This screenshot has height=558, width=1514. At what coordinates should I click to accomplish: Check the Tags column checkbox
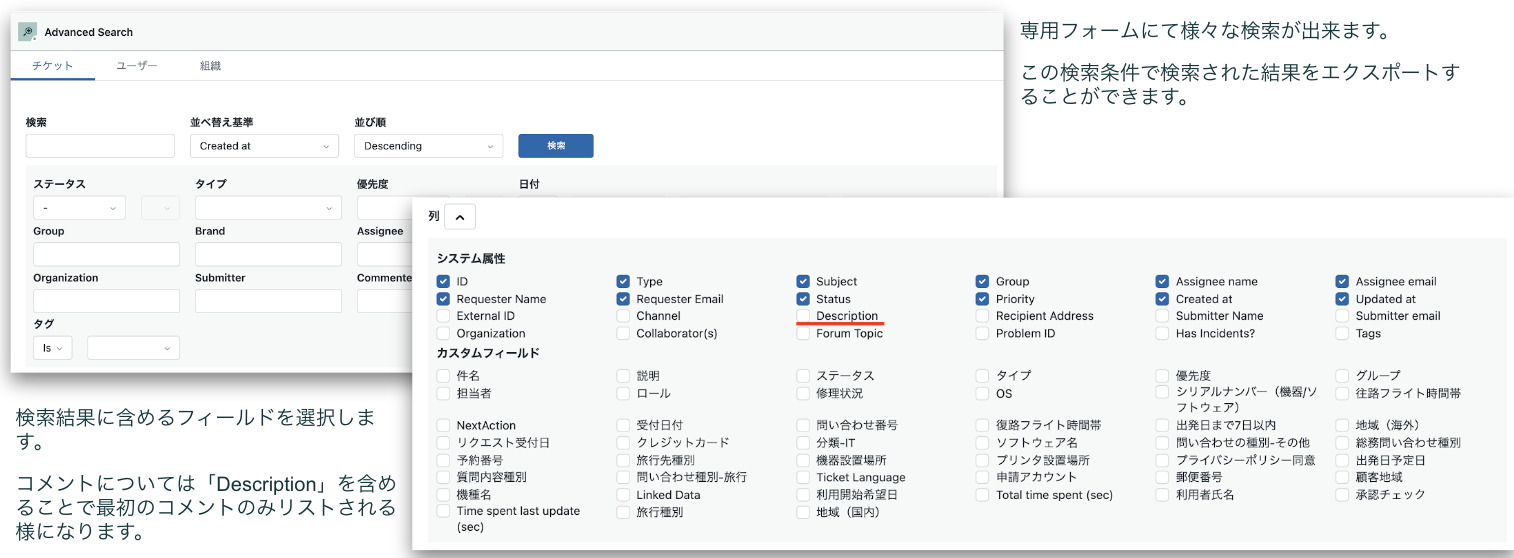point(1343,334)
